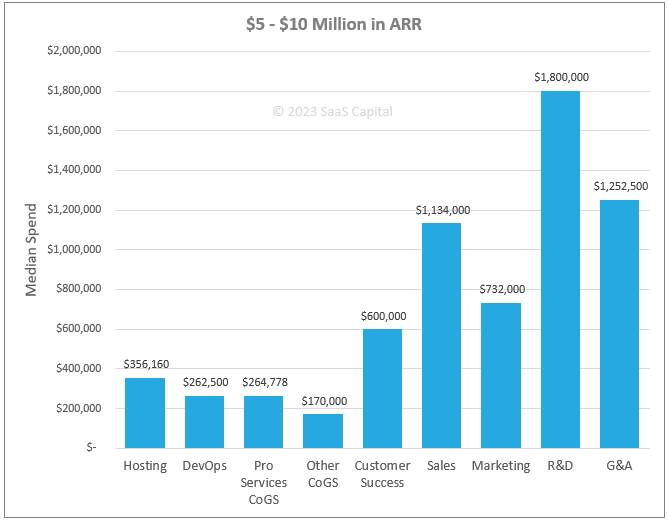Select the Pro Services CoGS bar
The width and height of the screenshot is (668, 521).
pos(263,422)
